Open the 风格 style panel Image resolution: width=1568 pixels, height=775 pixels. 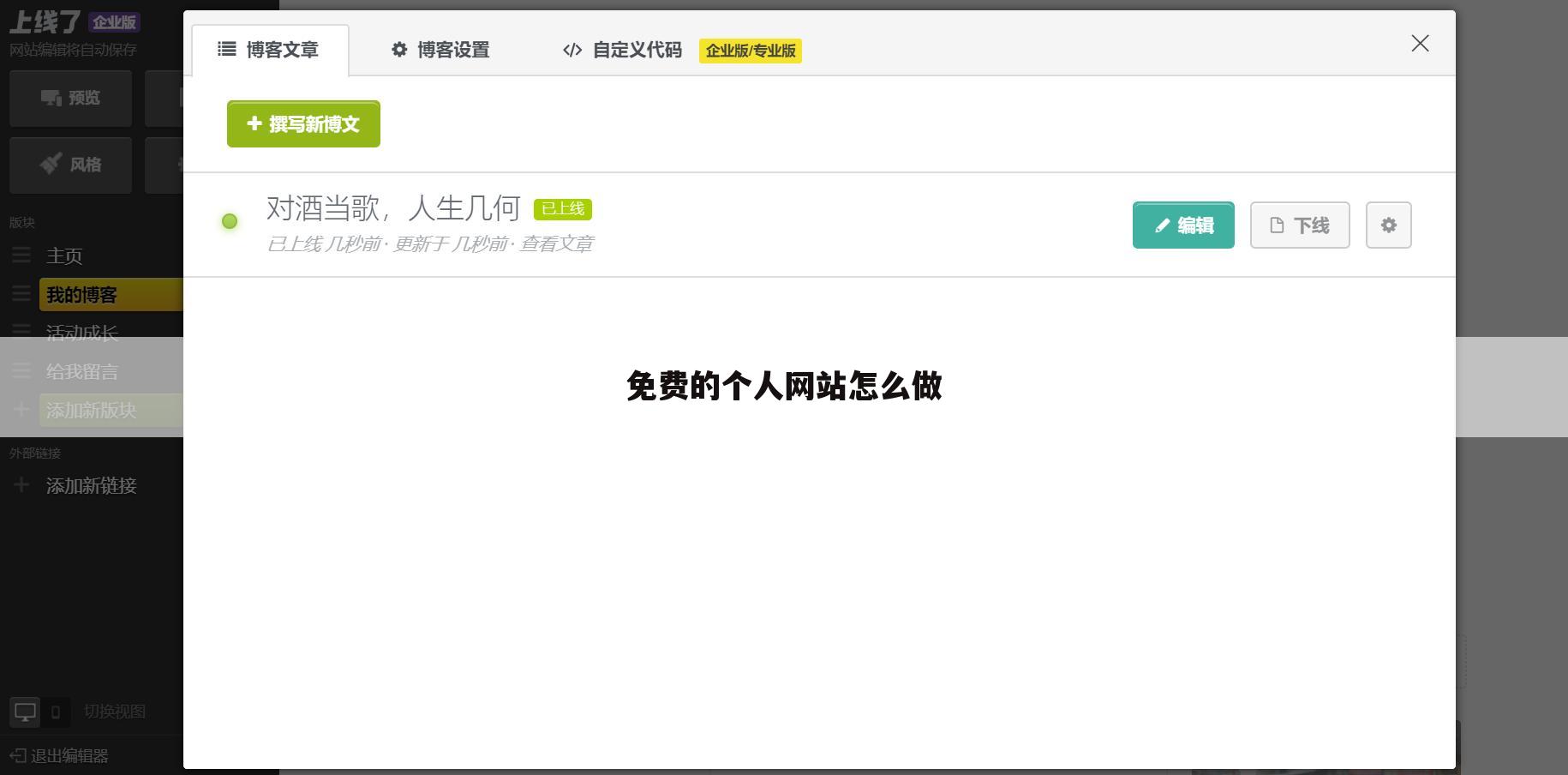pos(51,164)
